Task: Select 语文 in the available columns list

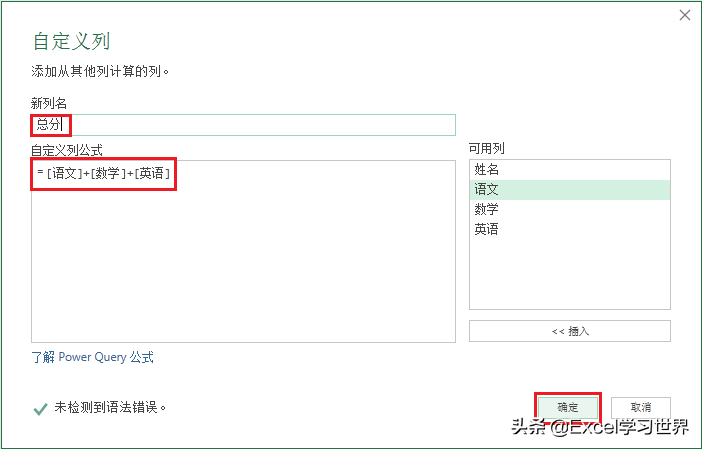Action: [x=569, y=189]
